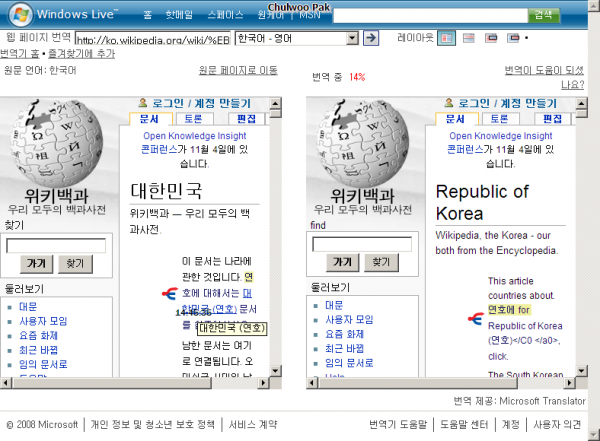Click the Wikipedia search field in original pane
This screenshot has width=600, height=441.
56,246
